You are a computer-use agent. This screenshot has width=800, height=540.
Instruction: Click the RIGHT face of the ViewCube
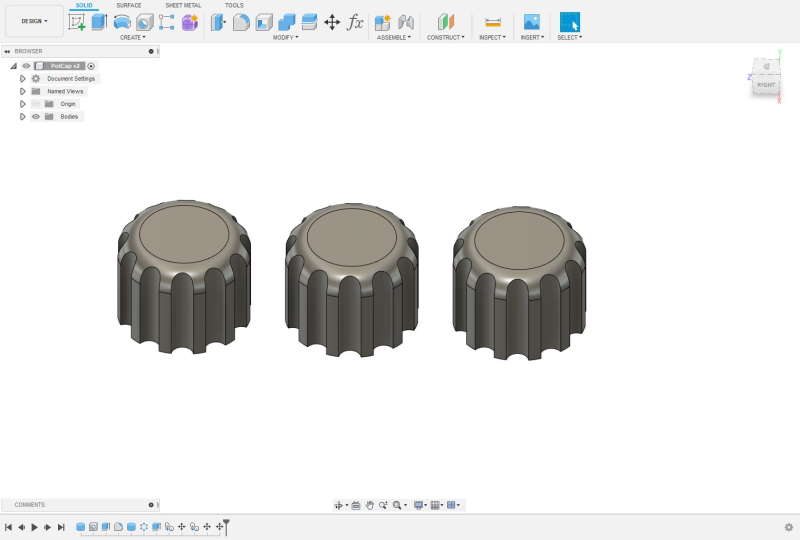[x=766, y=85]
